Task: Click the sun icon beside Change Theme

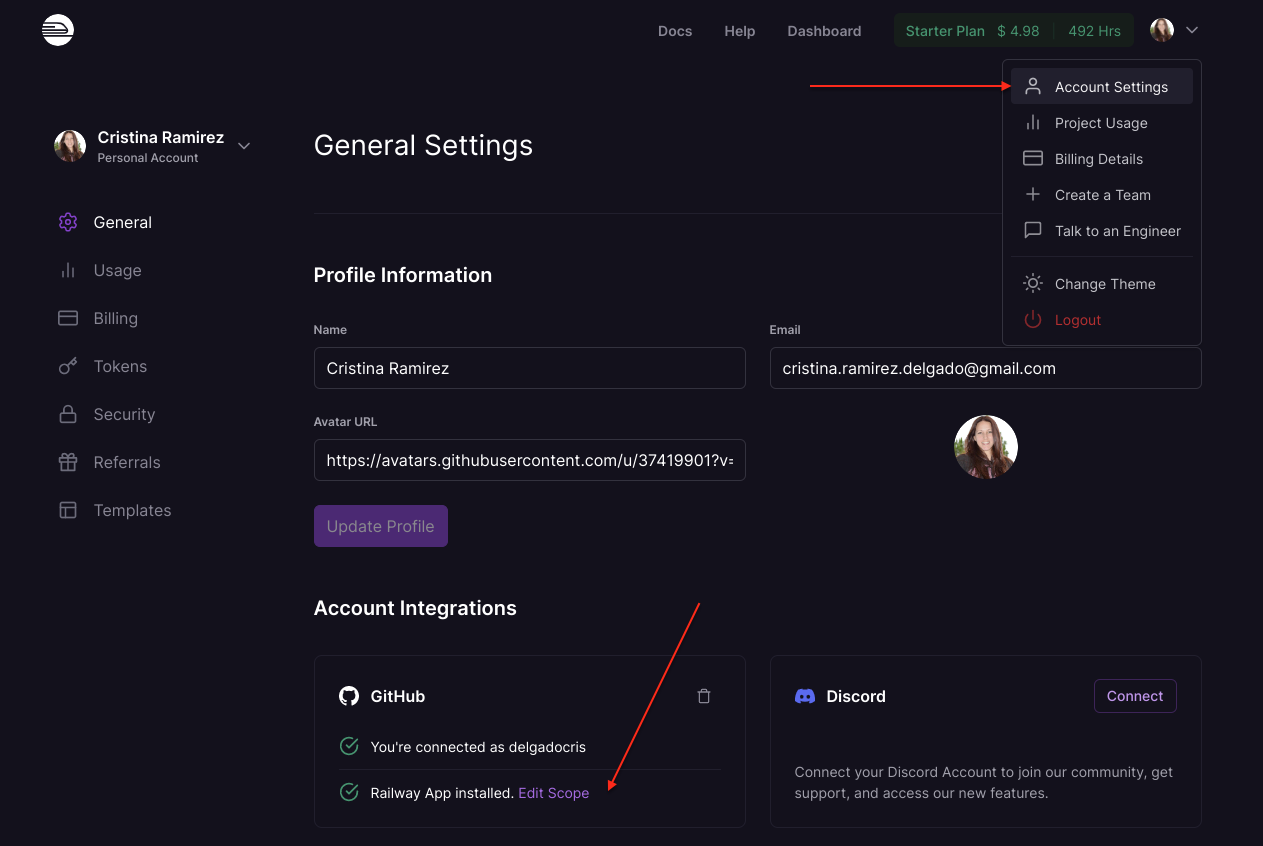Action: click(1033, 284)
